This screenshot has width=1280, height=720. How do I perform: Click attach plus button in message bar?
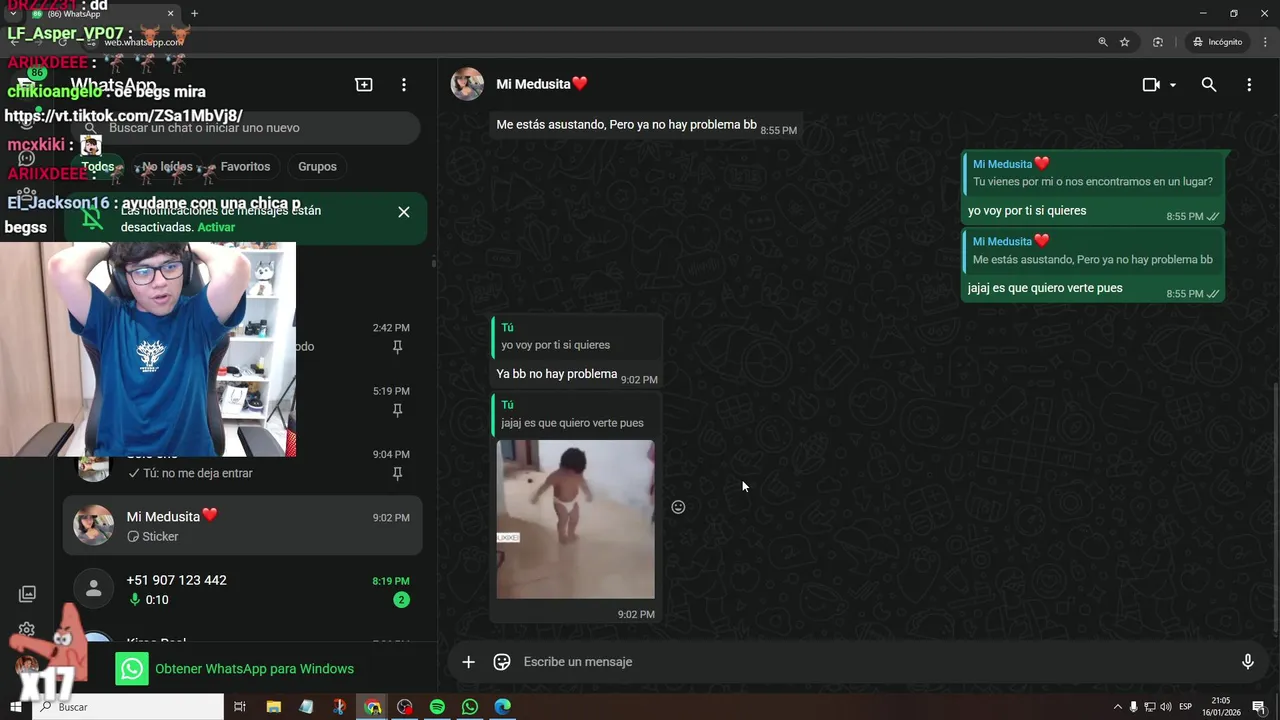468,662
